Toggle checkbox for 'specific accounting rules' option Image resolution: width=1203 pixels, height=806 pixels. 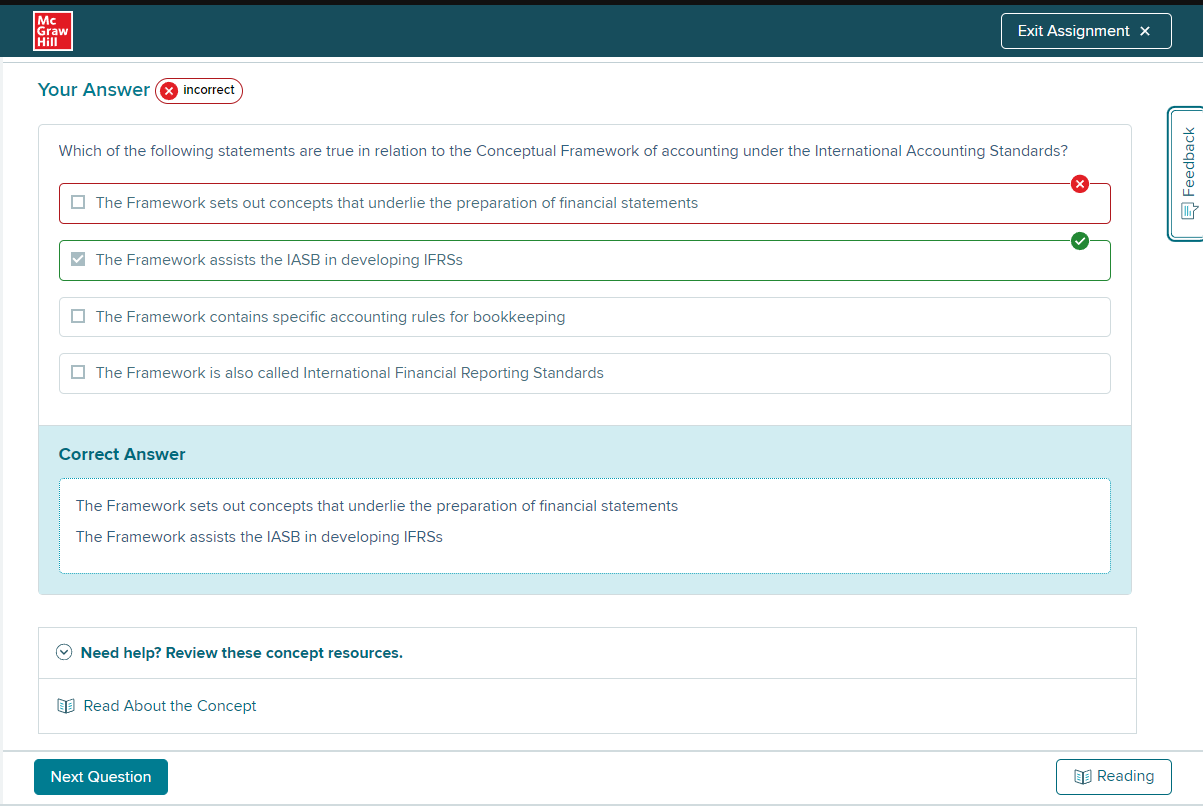tap(78, 317)
